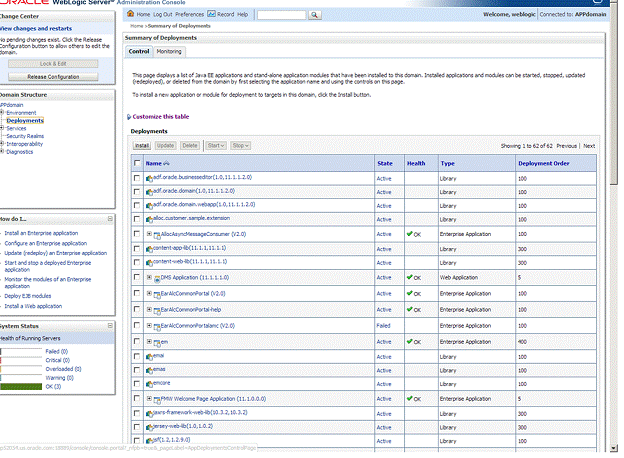
Task: Minimize the System Status panel
Action: point(110,326)
